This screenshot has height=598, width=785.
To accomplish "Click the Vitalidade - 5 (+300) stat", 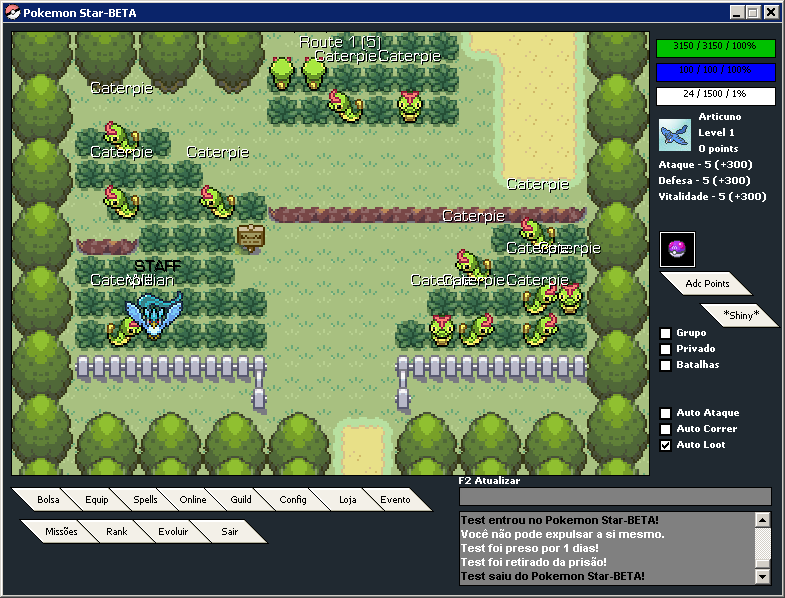I will coord(712,197).
